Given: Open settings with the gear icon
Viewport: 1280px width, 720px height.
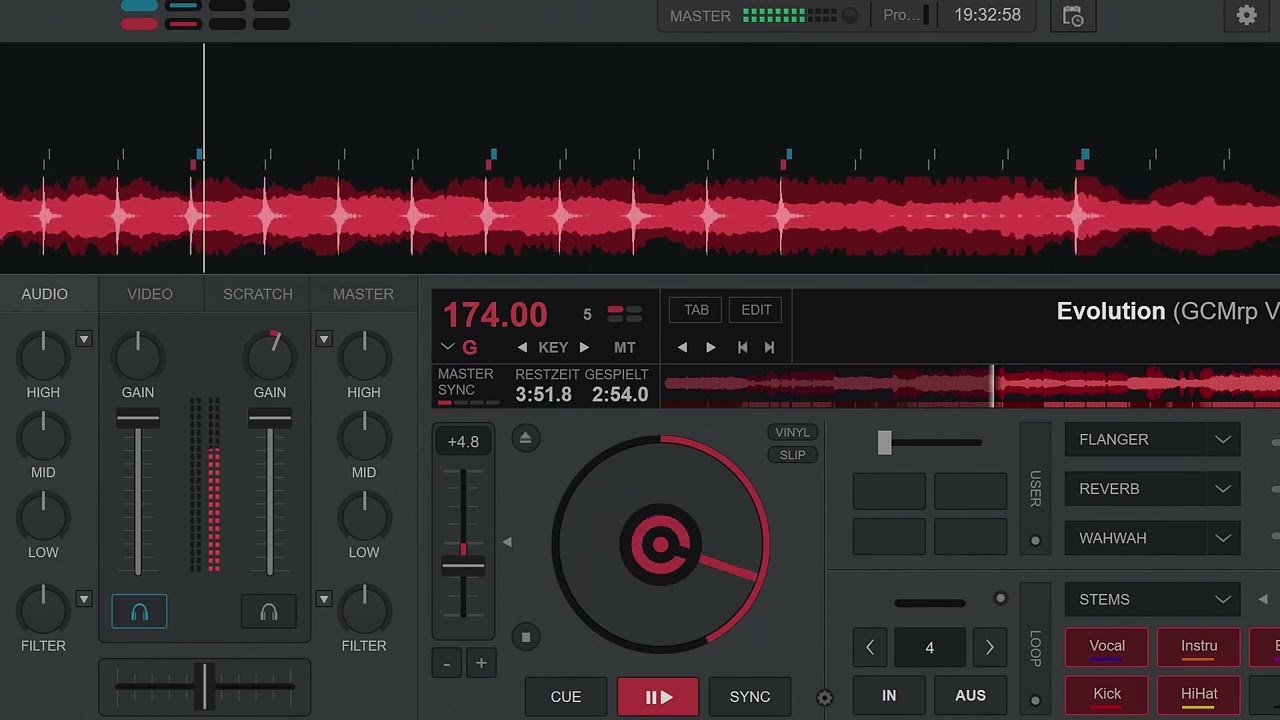Looking at the screenshot, I should coord(1246,16).
